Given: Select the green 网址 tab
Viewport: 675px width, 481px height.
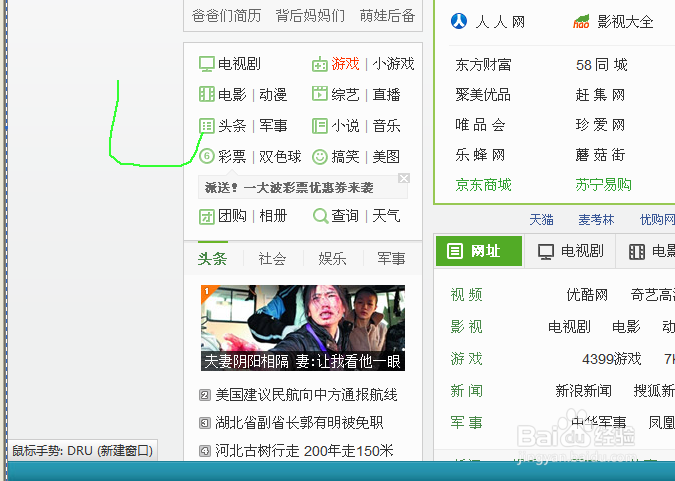Looking at the screenshot, I should [479, 251].
